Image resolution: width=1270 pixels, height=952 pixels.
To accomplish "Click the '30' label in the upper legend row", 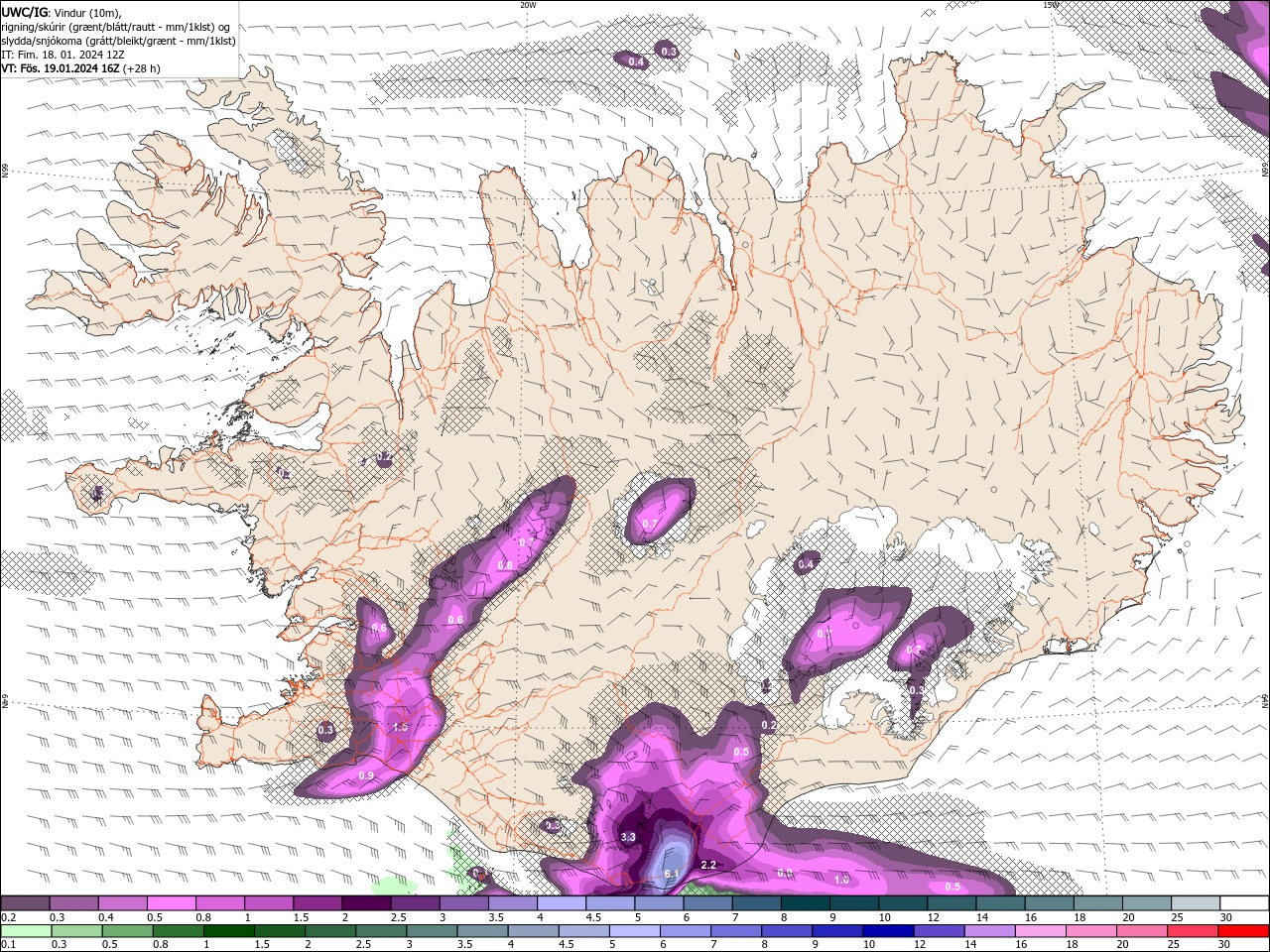I will (1226, 917).
